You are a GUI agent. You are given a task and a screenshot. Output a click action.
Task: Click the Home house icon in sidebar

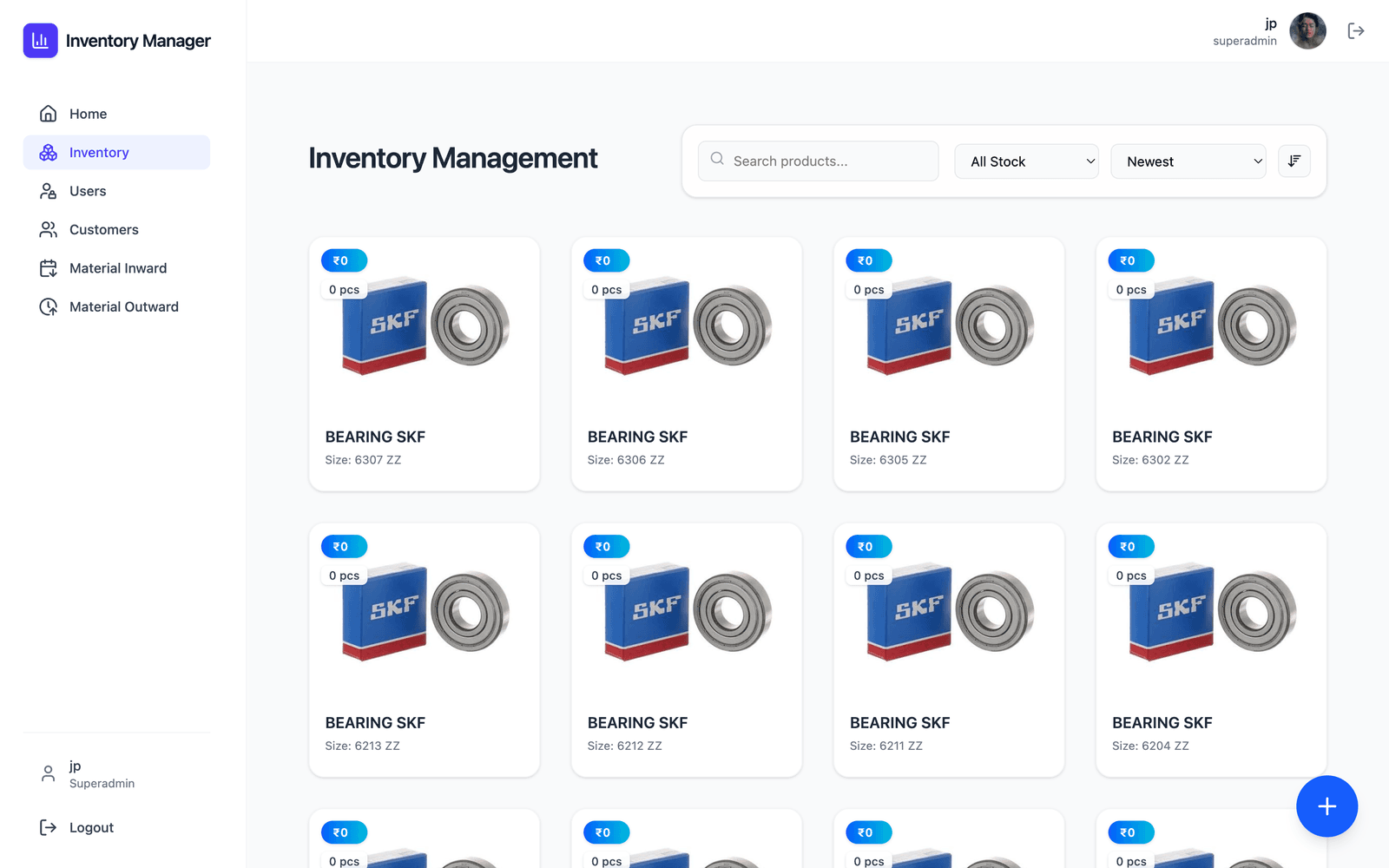pyautogui.click(x=49, y=114)
